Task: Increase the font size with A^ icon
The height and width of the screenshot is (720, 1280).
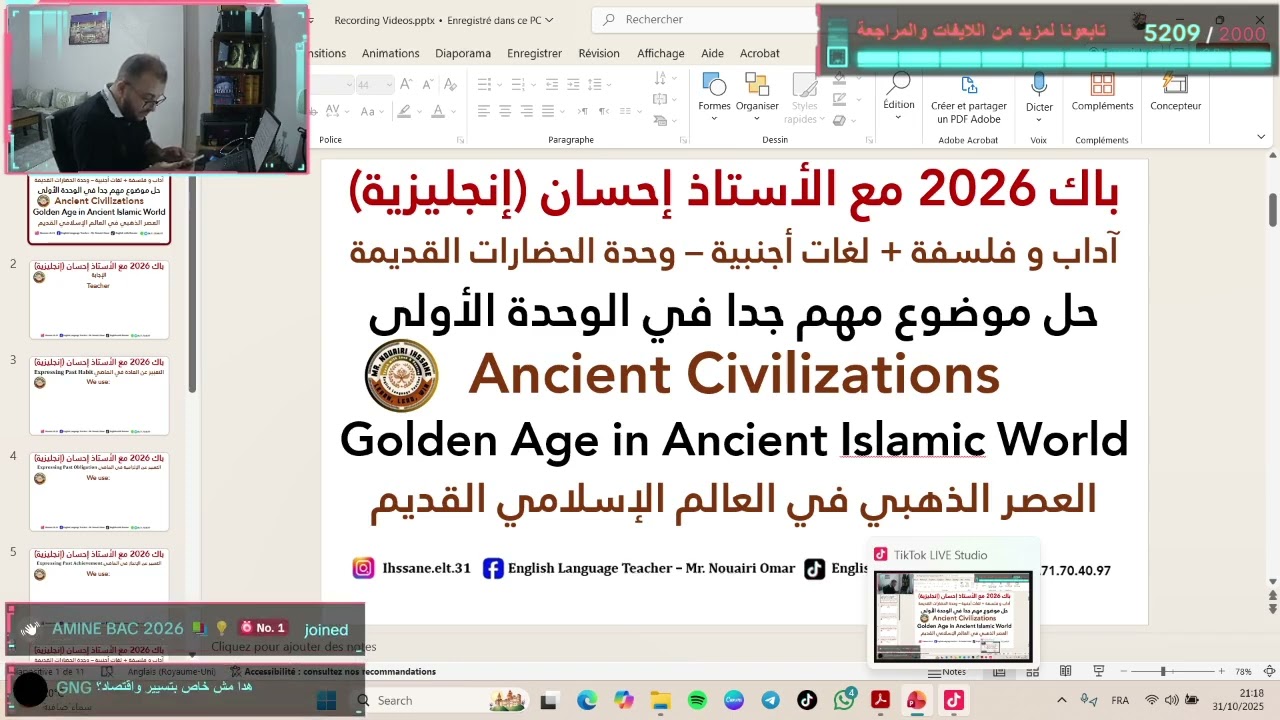Action: [x=405, y=84]
